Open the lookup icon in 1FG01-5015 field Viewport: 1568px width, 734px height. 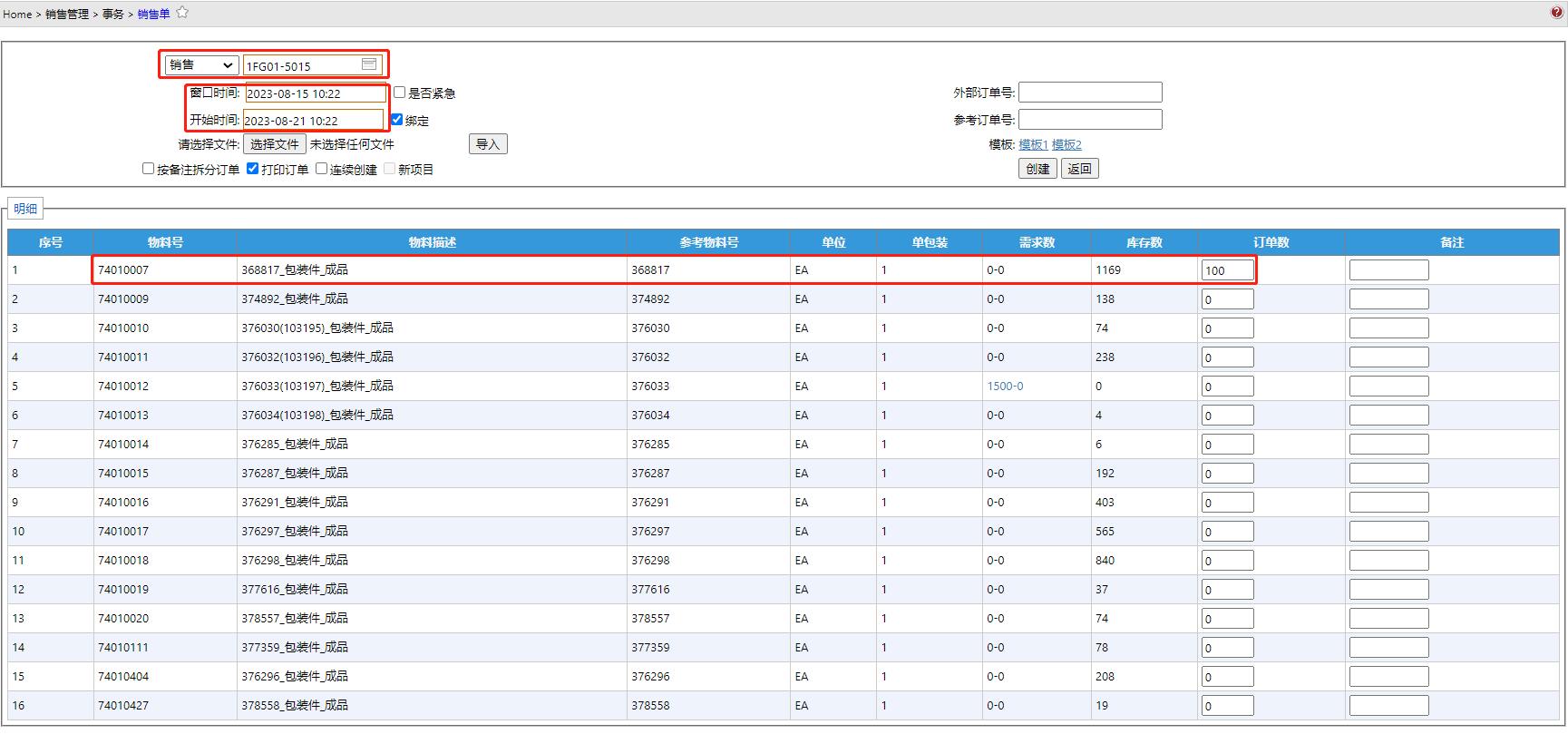[x=369, y=64]
